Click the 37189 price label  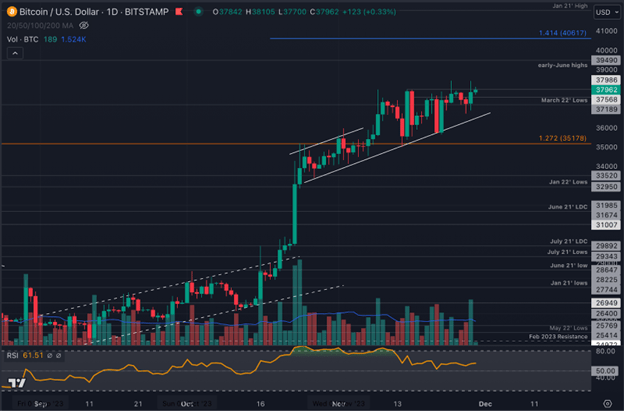tap(606, 109)
